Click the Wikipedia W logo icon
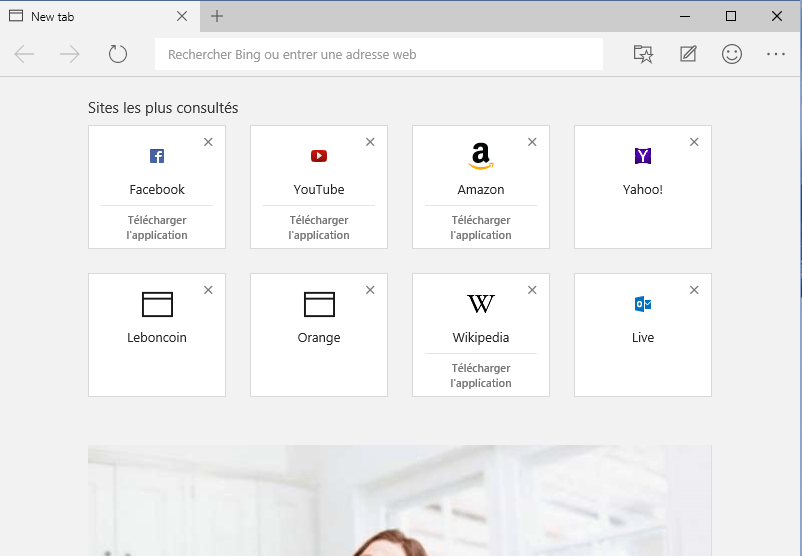Viewport: 802px width, 556px height. (481, 304)
